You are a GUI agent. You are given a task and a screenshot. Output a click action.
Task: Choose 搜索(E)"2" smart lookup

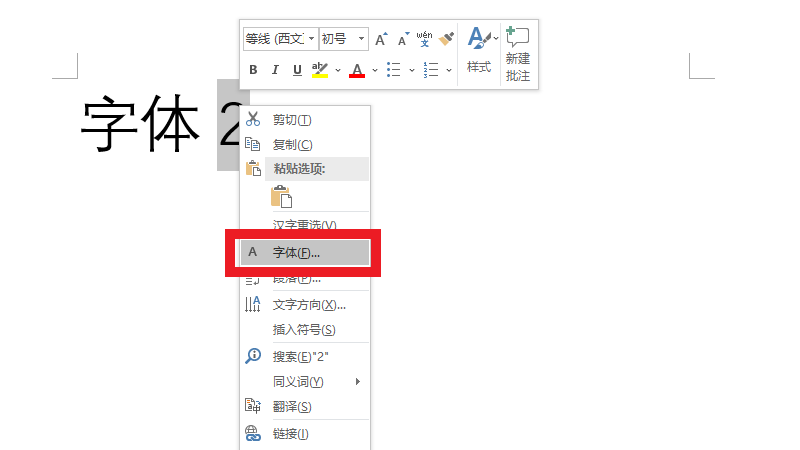tap(305, 357)
